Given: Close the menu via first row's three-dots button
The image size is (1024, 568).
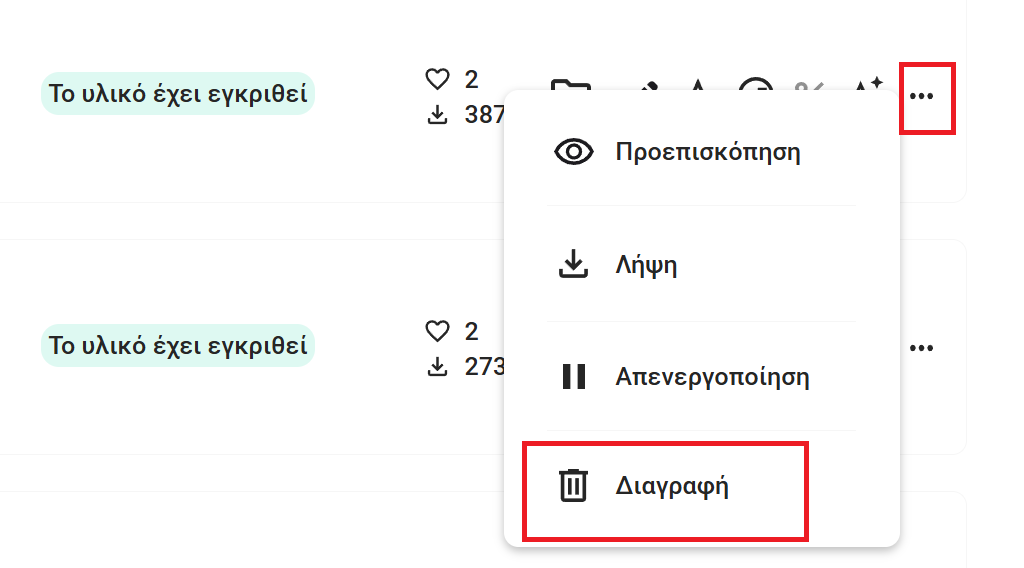Looking at the screenshot, I should pos(921,96).
